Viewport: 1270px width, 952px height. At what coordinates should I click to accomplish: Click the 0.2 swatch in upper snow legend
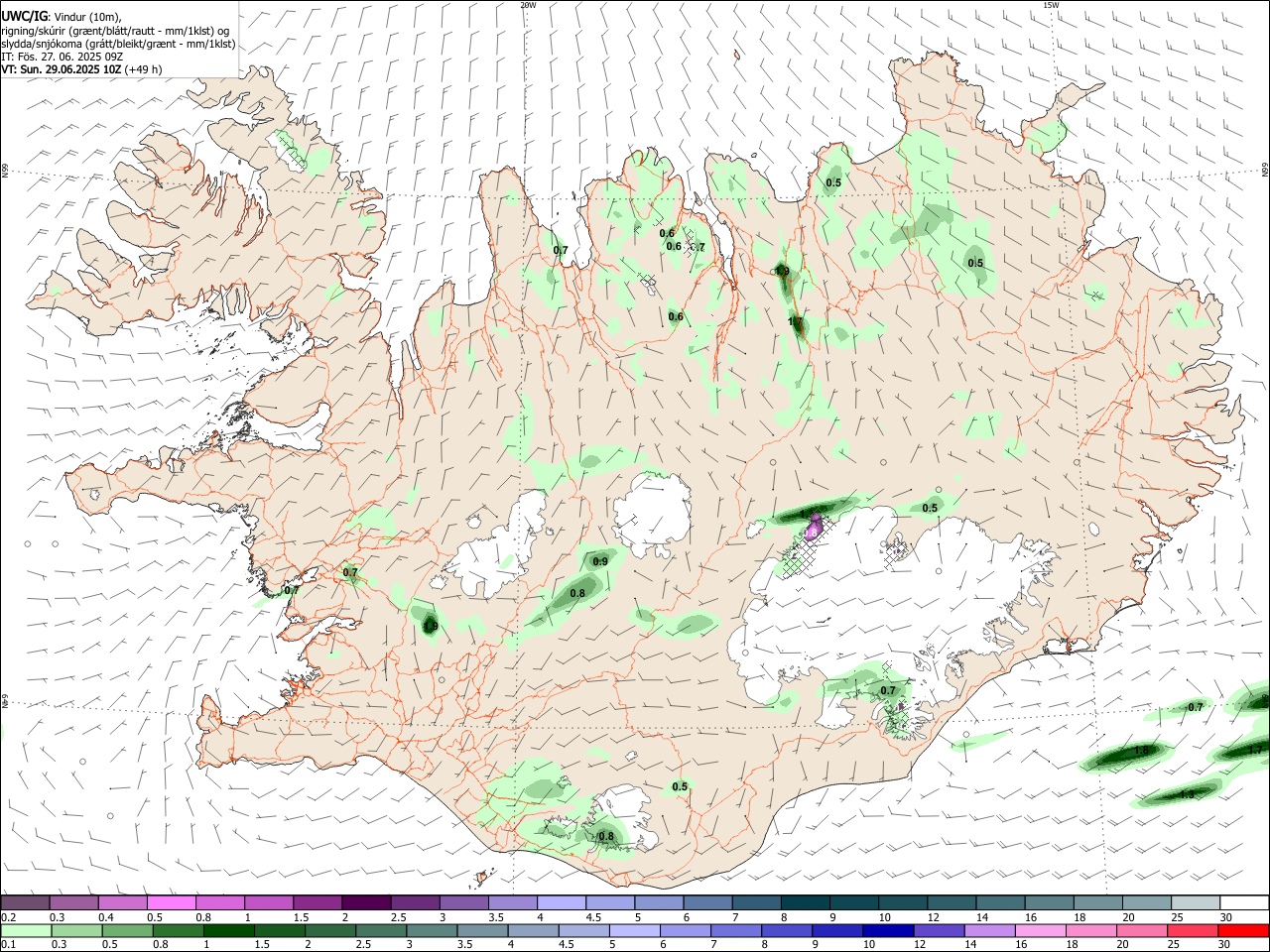tap(25, 902)
